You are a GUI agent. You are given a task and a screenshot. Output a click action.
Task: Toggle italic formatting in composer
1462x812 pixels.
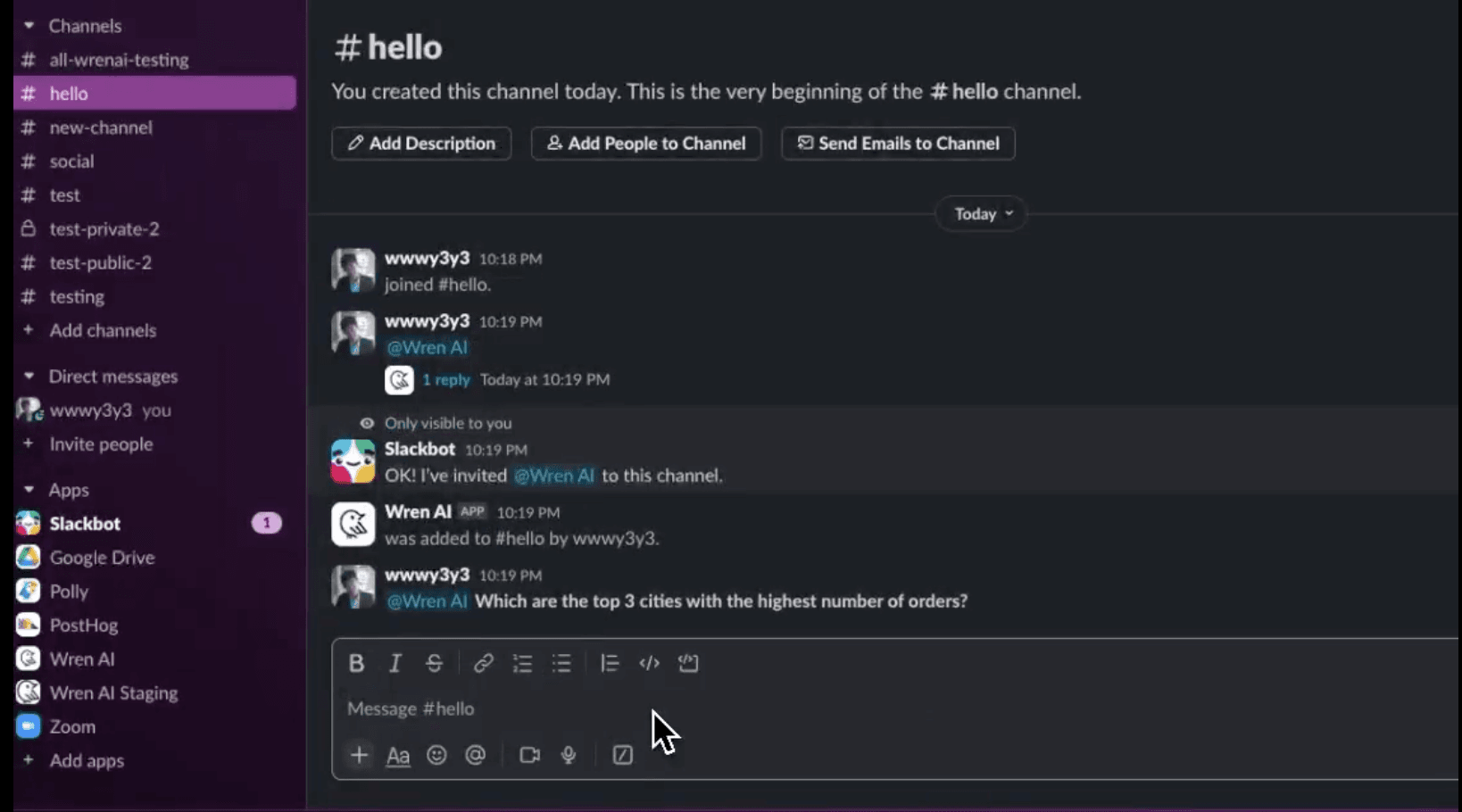pos(395,663)
